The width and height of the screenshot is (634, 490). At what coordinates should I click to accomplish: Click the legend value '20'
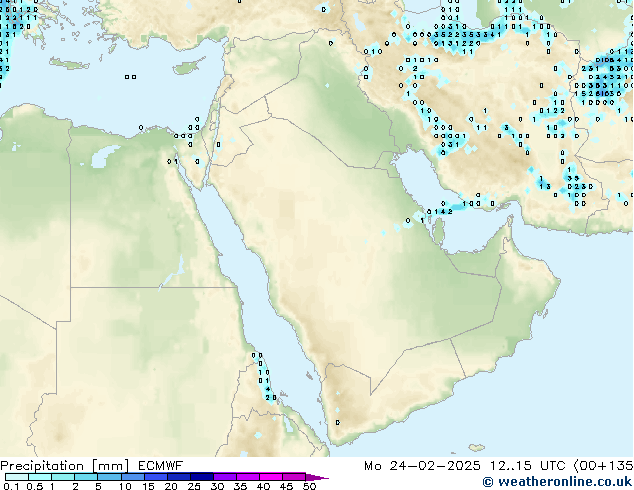click(171, 486)
